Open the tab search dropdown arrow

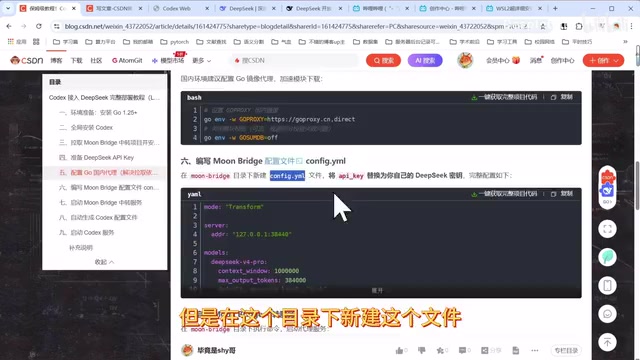(8, 8)
